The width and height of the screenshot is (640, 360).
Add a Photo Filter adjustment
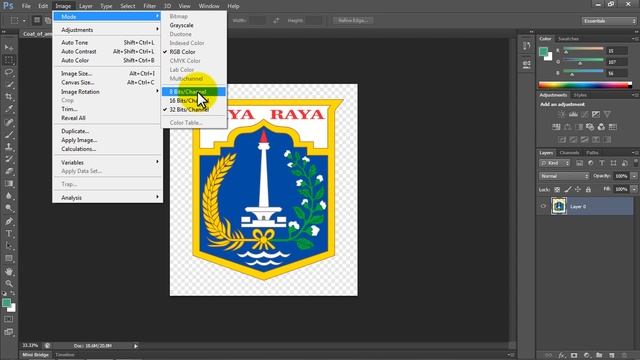click(590, 127)
